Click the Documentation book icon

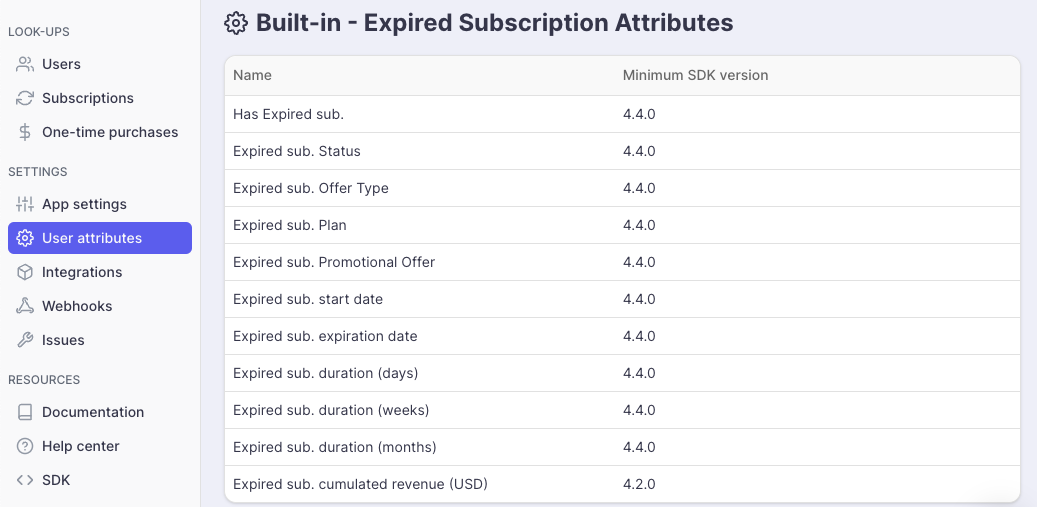[x=25, y=412]
